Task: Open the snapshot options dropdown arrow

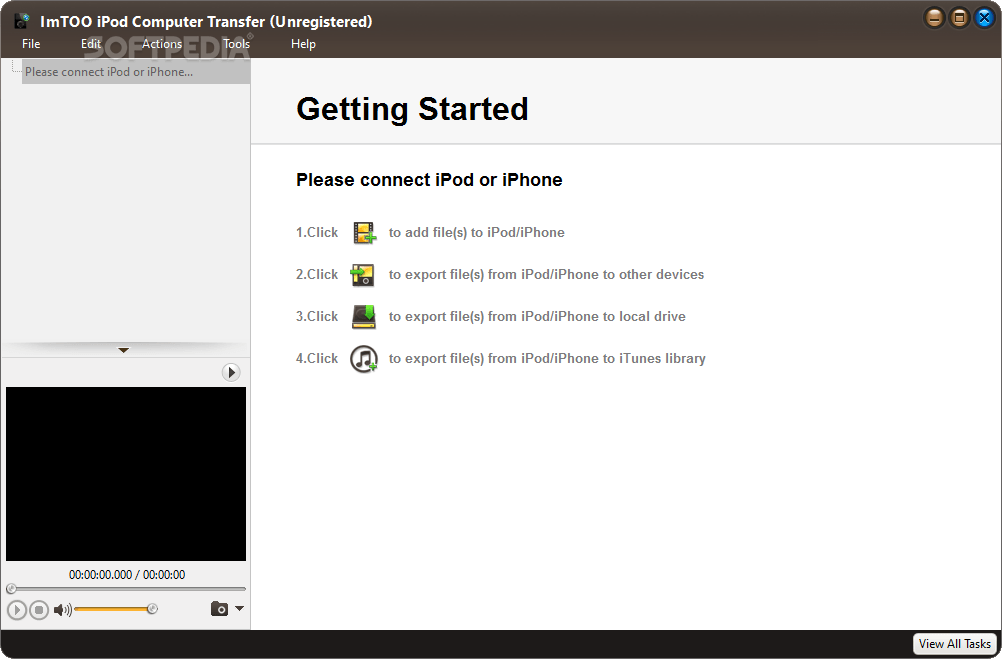Action: (240, 609)
